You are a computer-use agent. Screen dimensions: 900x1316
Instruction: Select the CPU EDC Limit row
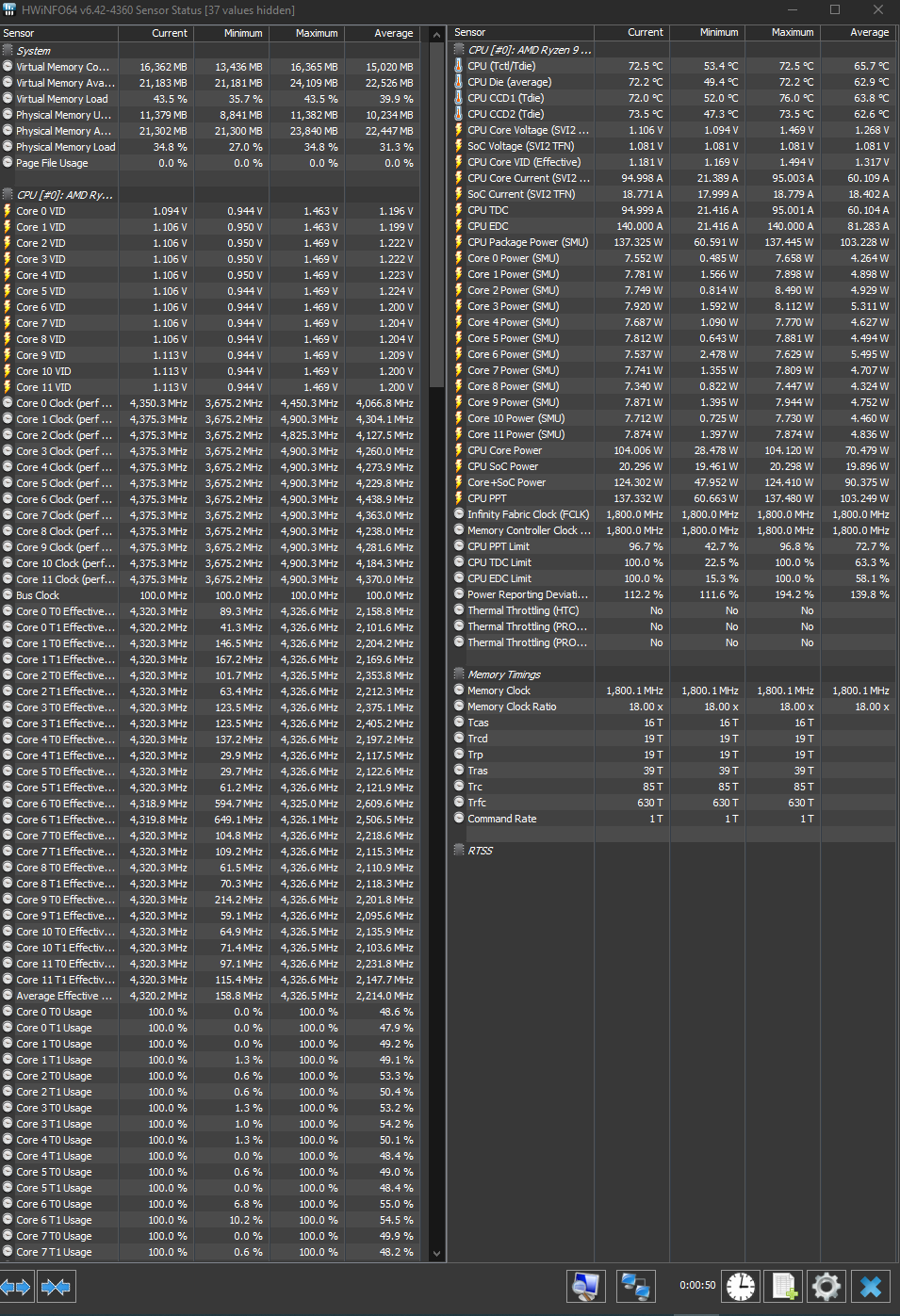pos(672,578)
